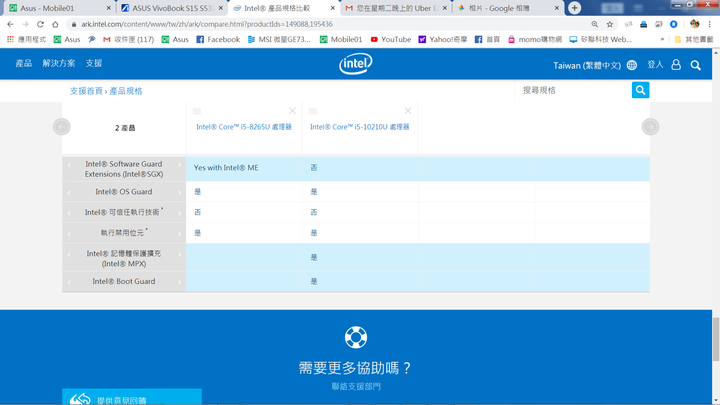Open browser home page icon
Image resolution: width=720 pixels, height=405 pixels.
pyautogui.click(x=55, y=24)
